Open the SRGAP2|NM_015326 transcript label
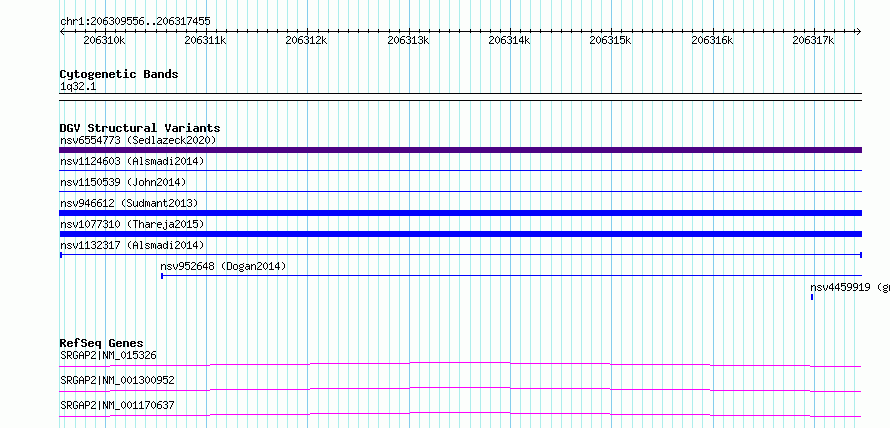 (x=108, y=356)
